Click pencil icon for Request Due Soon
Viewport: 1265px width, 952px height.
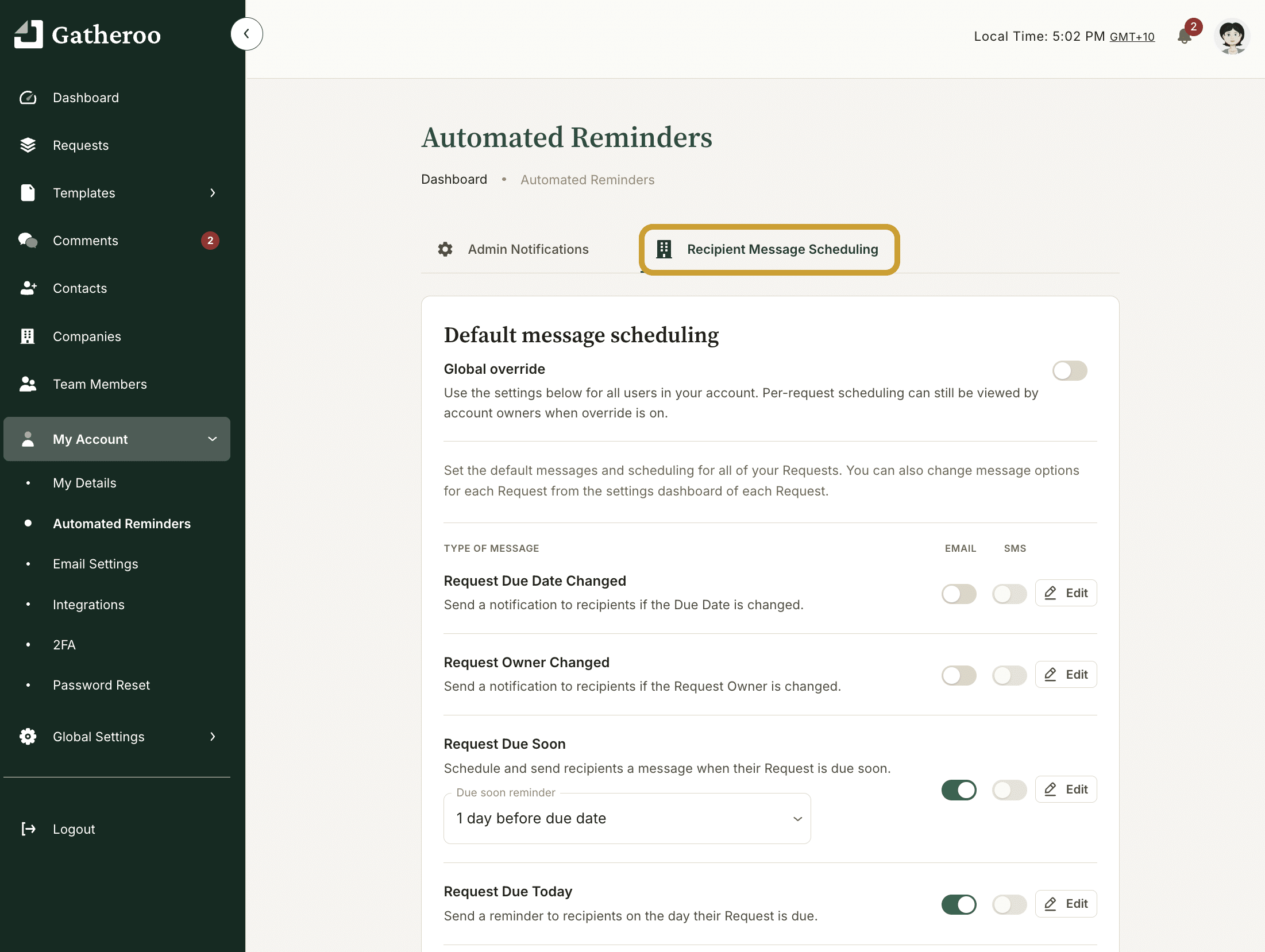[1050, 790]
